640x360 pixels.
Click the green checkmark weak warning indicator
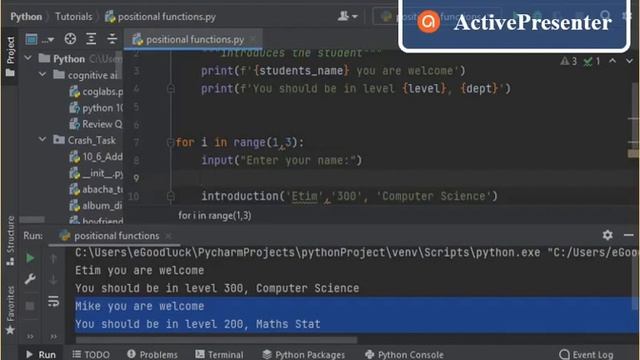click(591, 61)
